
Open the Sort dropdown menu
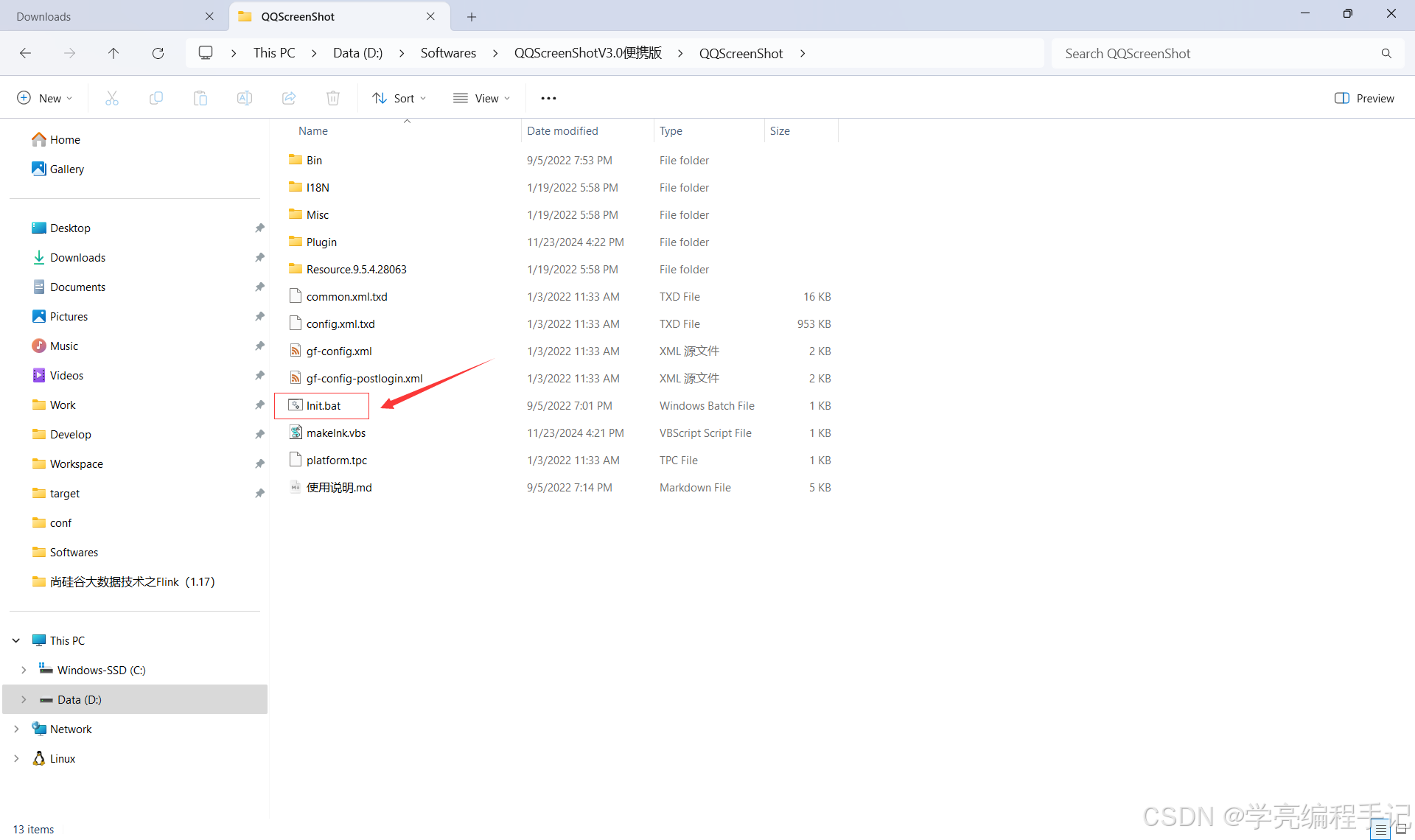click(x=399, y=98)
